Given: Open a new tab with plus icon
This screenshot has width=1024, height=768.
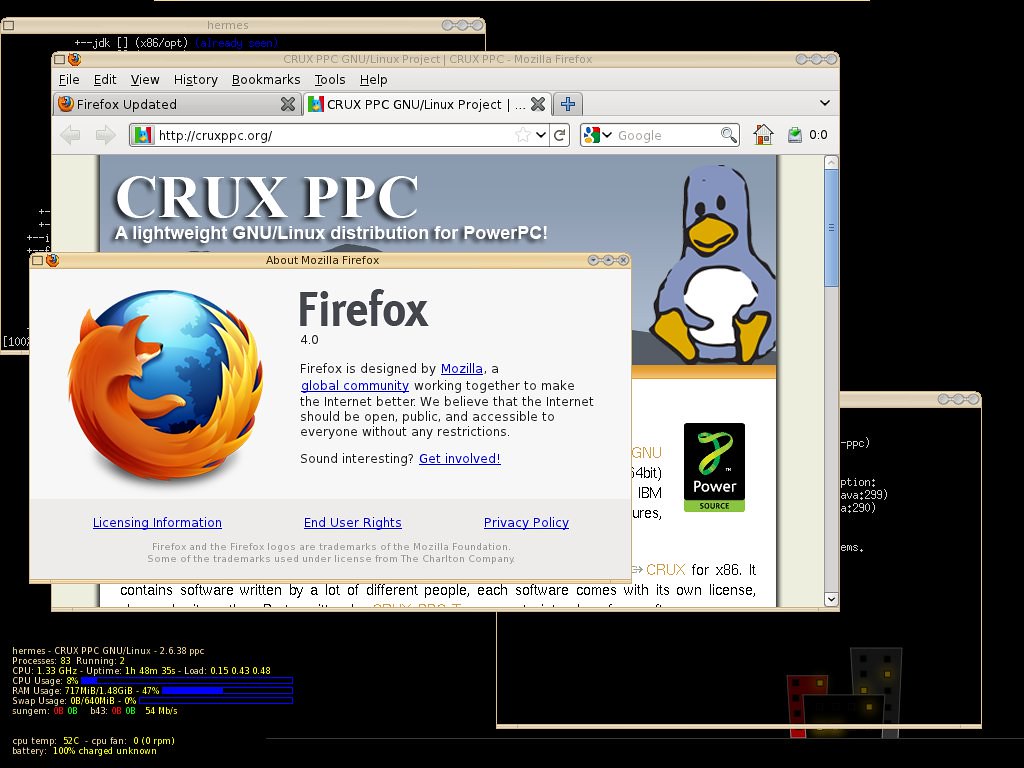Looking at the screenshot, I should 568,104.
